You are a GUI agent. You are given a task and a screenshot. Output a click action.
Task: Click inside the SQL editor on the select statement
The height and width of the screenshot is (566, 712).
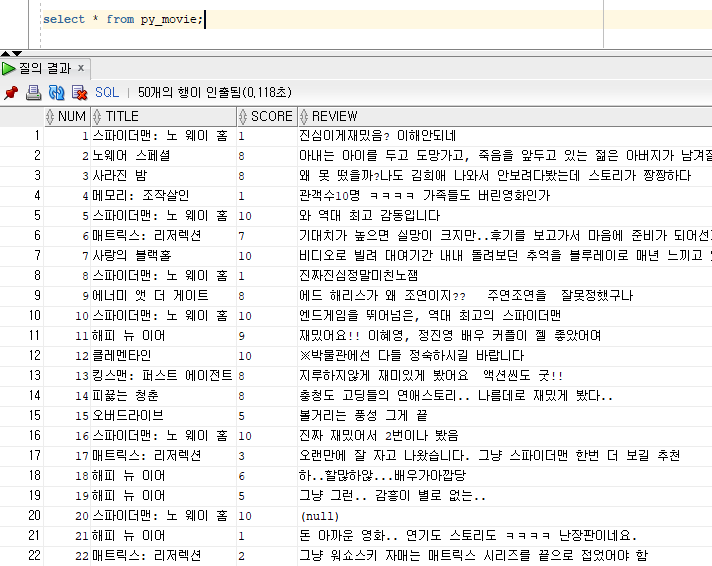123,20
